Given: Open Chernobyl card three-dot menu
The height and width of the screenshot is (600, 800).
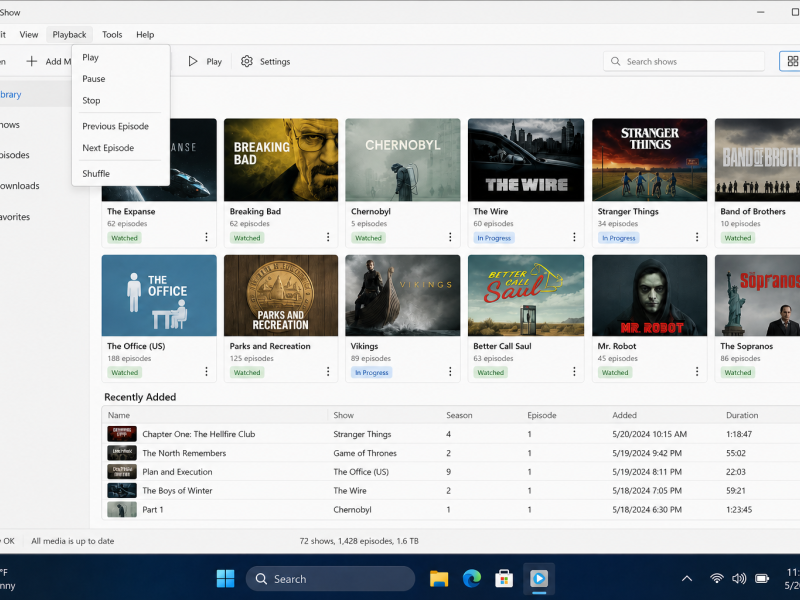Looking at the screenshot, I should (450, 237).
